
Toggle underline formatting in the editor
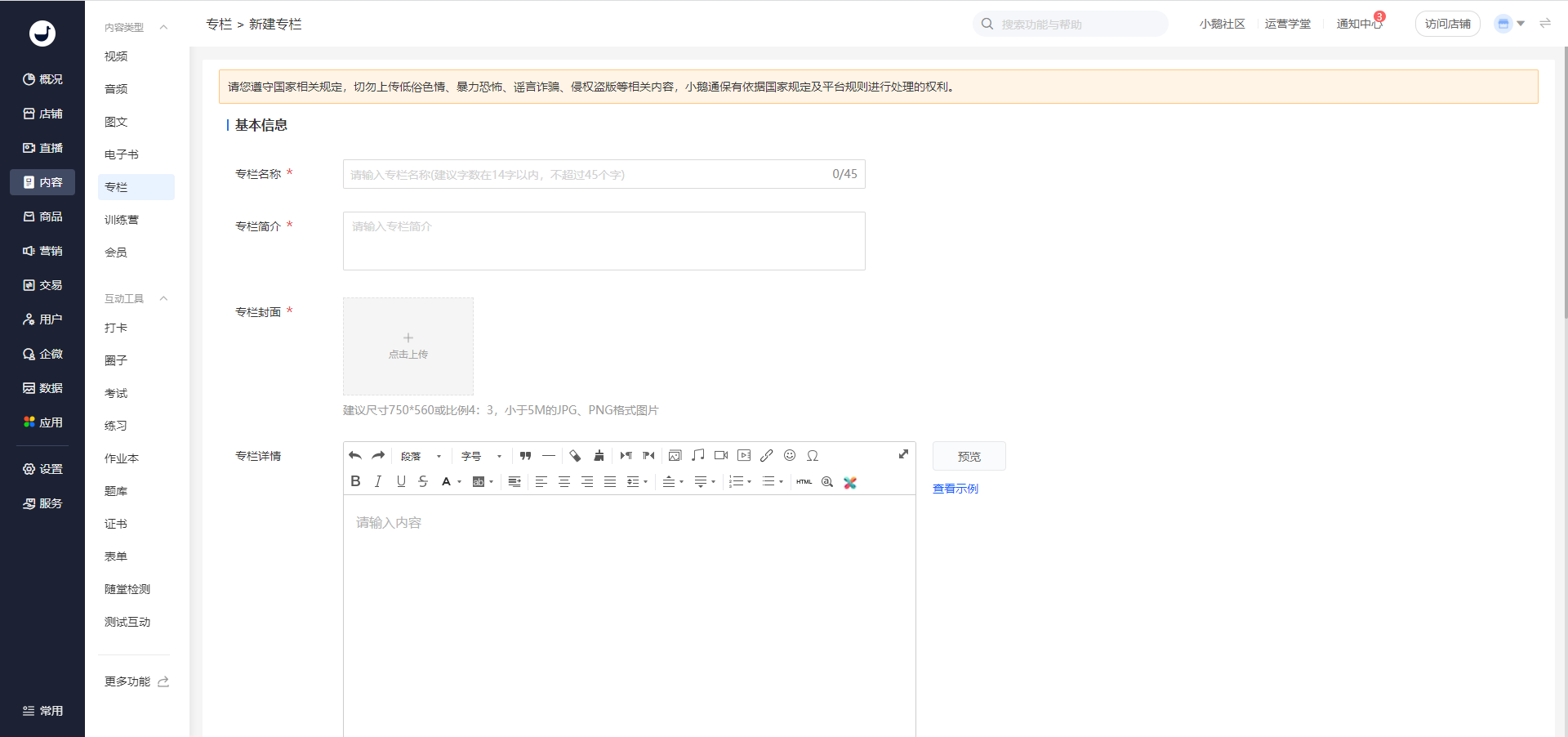tap(401, 482)
